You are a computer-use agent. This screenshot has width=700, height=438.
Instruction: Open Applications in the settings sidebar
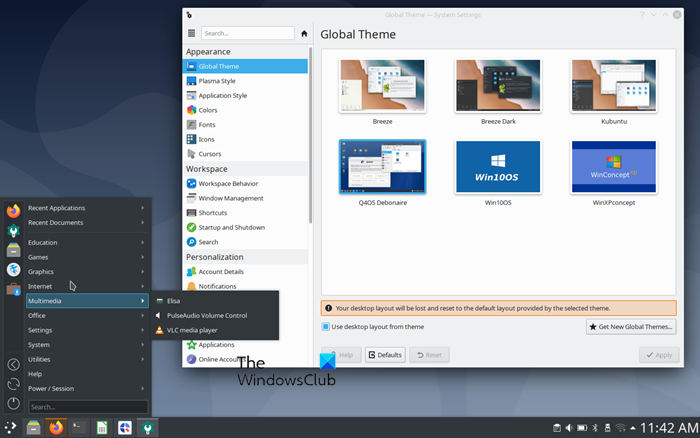pos(245,345)
